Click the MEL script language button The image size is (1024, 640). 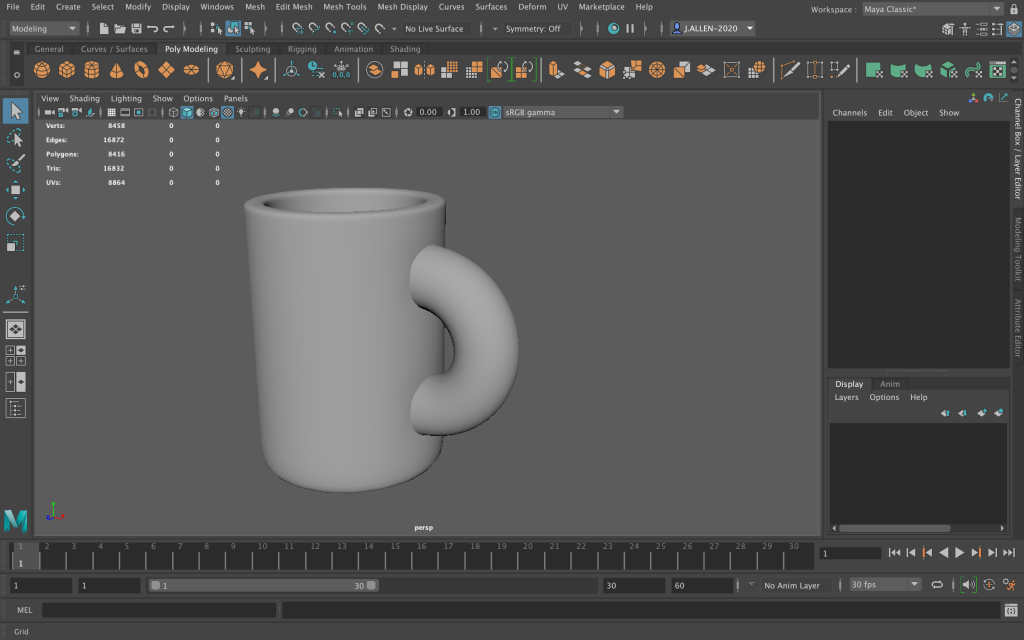pyautogui.click(x=25, y=610)
